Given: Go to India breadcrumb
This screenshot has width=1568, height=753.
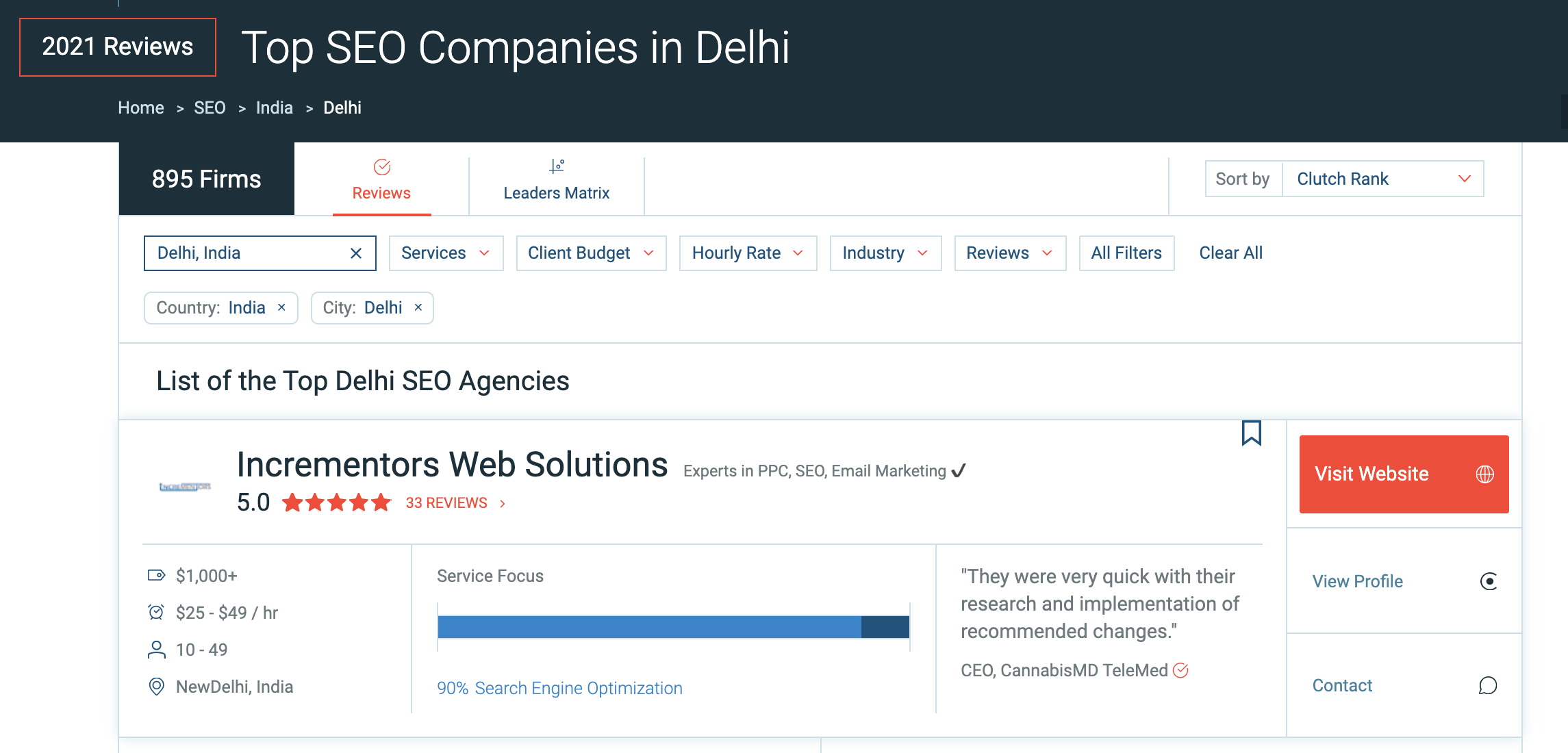Looking at the screenshot, I should [274, 107].
